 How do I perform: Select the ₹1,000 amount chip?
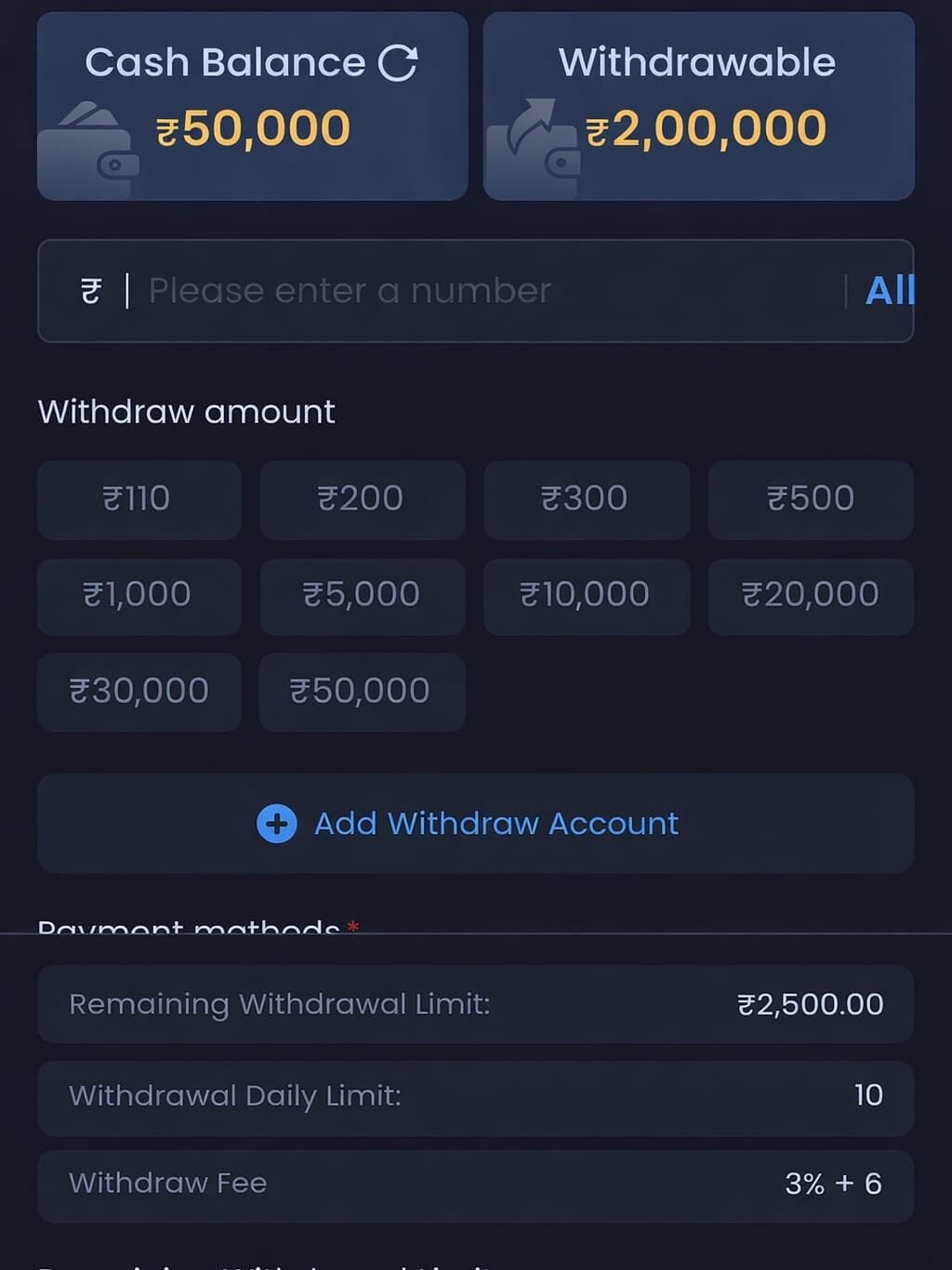click(139, 596)
